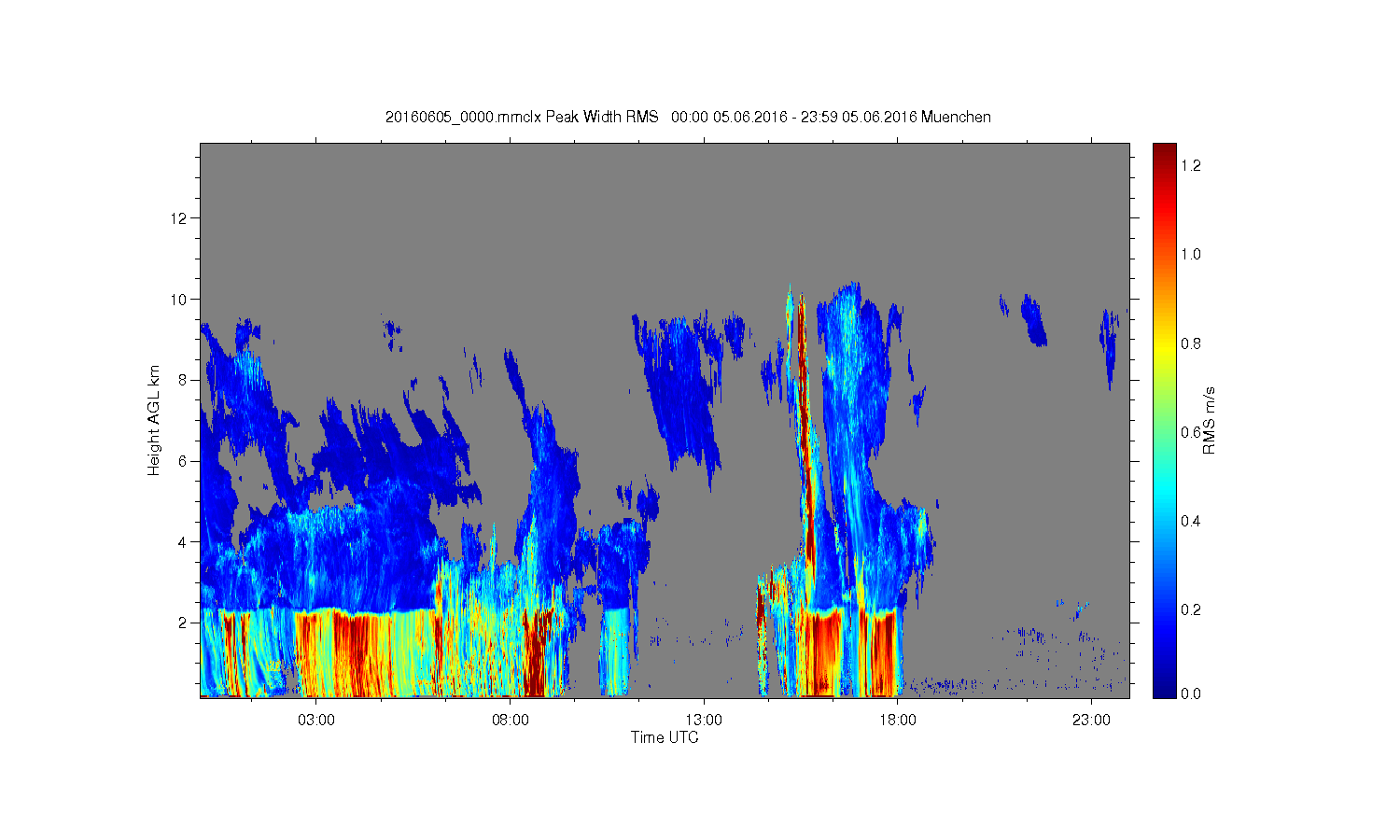Click the 'Height AGL km' axis label
This screenshot has width=1400, height=840.
[154, 420]
